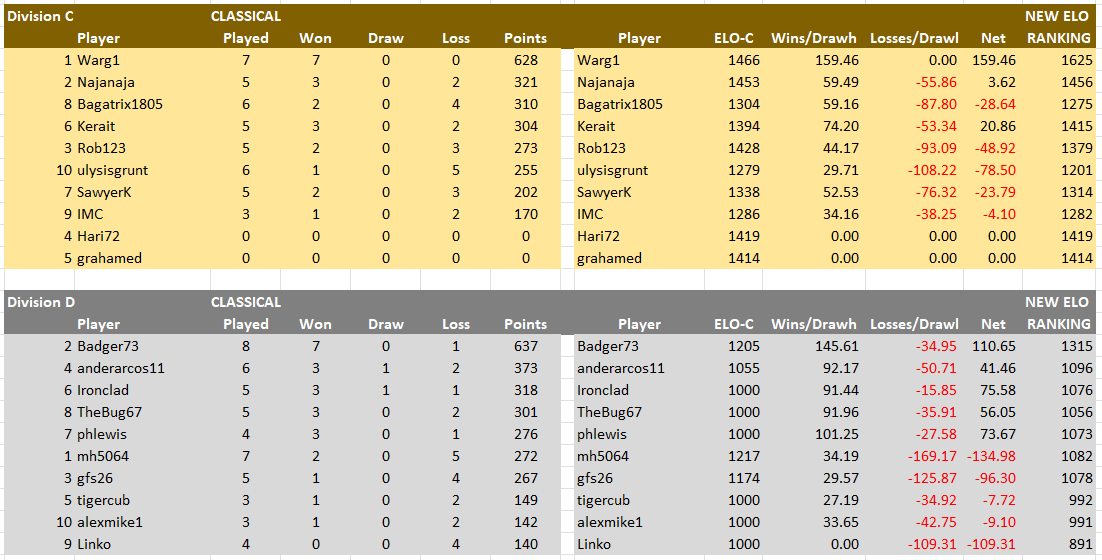This screenshot has width=1102, height=560.
Task: Select the NEW ELO header in the Division D table
Action: pyautogui.click(x=1057, y=302)
